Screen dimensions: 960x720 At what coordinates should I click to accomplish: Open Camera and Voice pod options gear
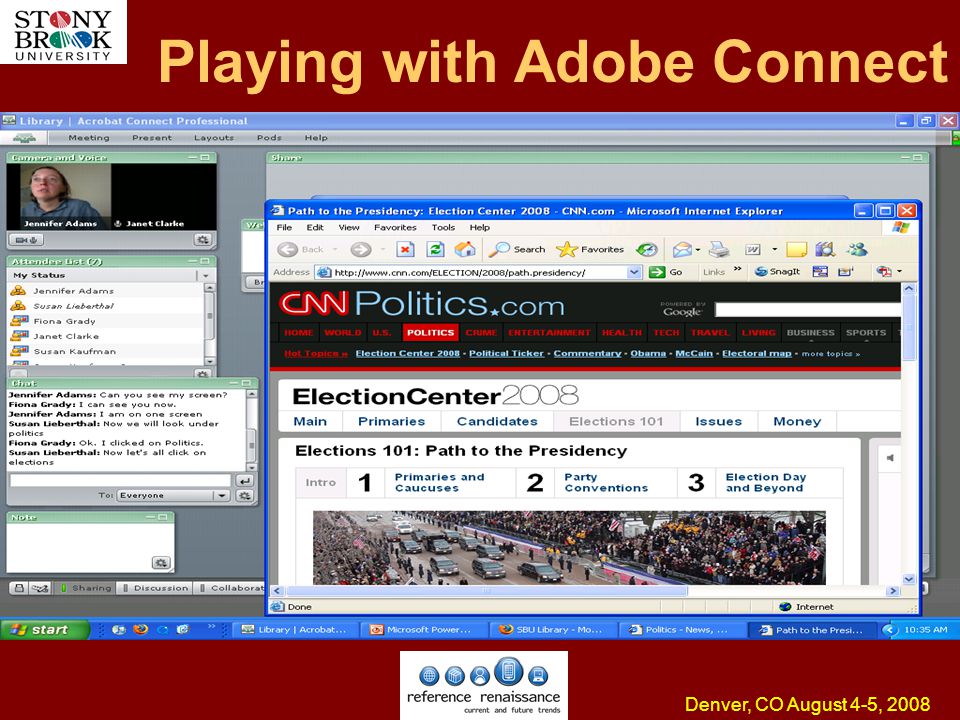click(203, 240)
